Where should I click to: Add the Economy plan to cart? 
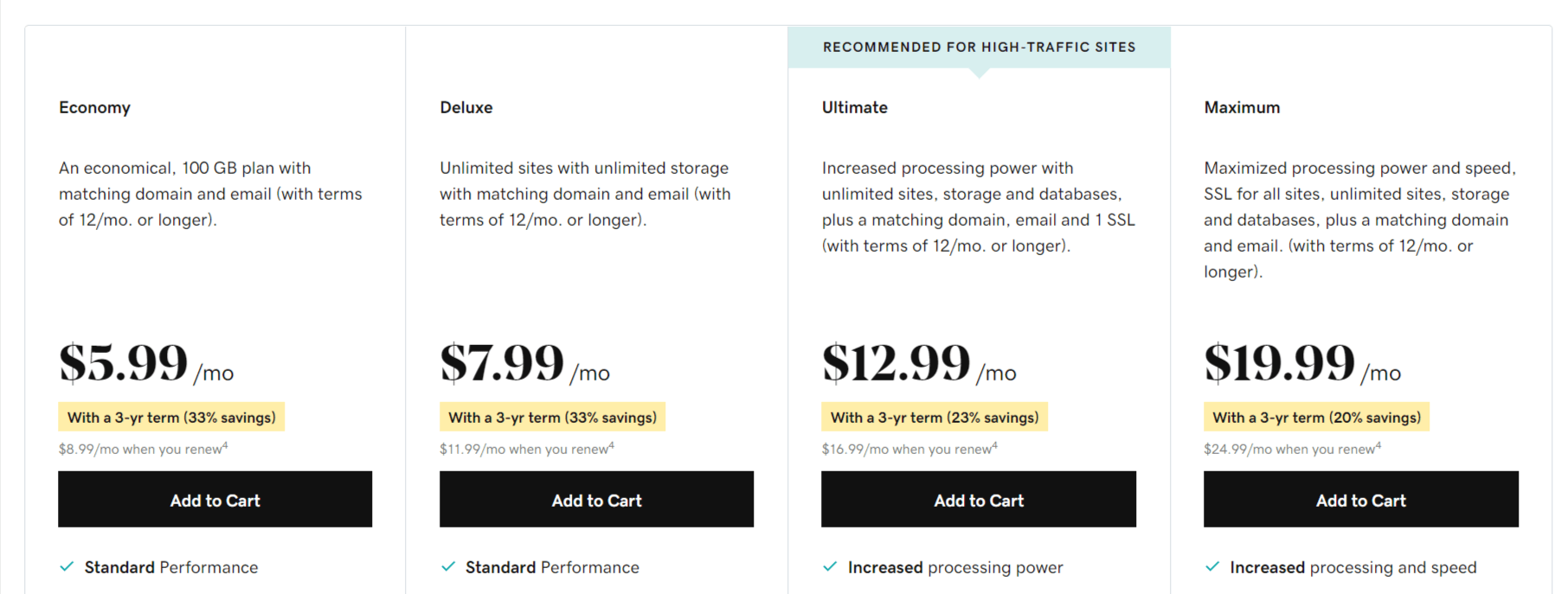(215, 499)
